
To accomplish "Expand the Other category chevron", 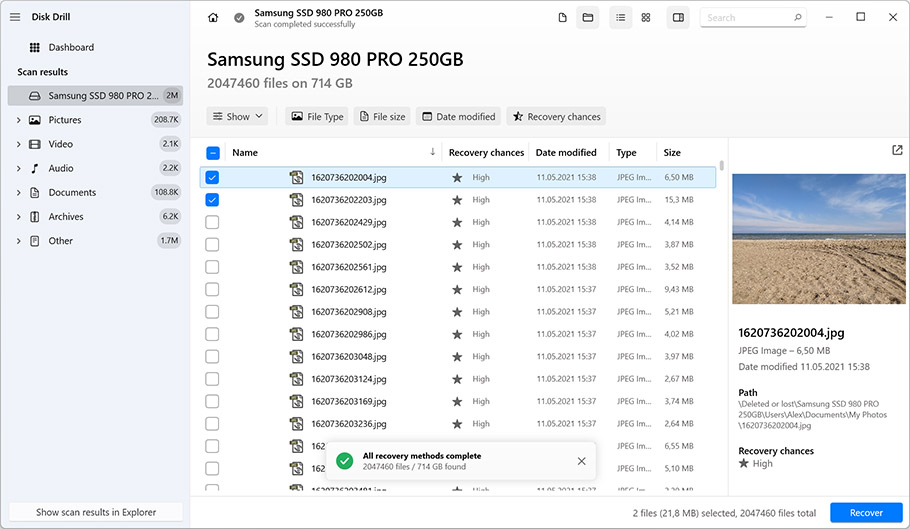I will pos(19,241).
